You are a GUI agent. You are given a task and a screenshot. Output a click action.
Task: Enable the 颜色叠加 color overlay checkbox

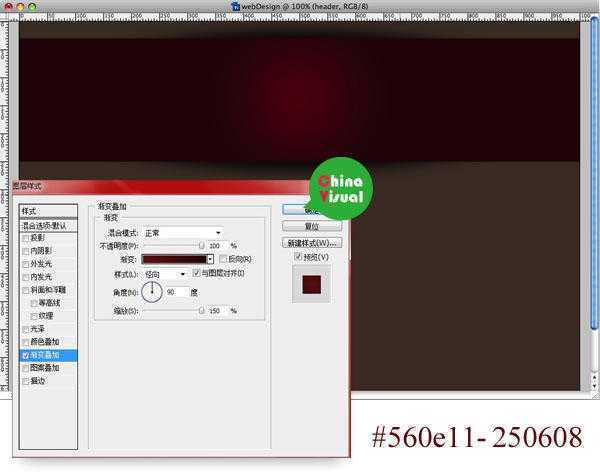pyautogui.click(x=26, y=342)
